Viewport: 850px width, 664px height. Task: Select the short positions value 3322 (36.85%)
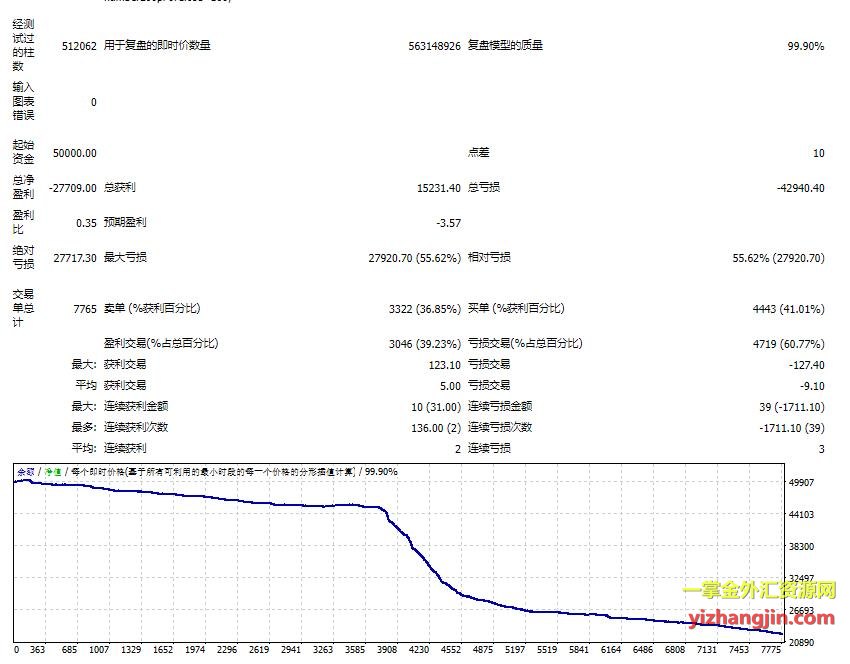pos(425,310)
